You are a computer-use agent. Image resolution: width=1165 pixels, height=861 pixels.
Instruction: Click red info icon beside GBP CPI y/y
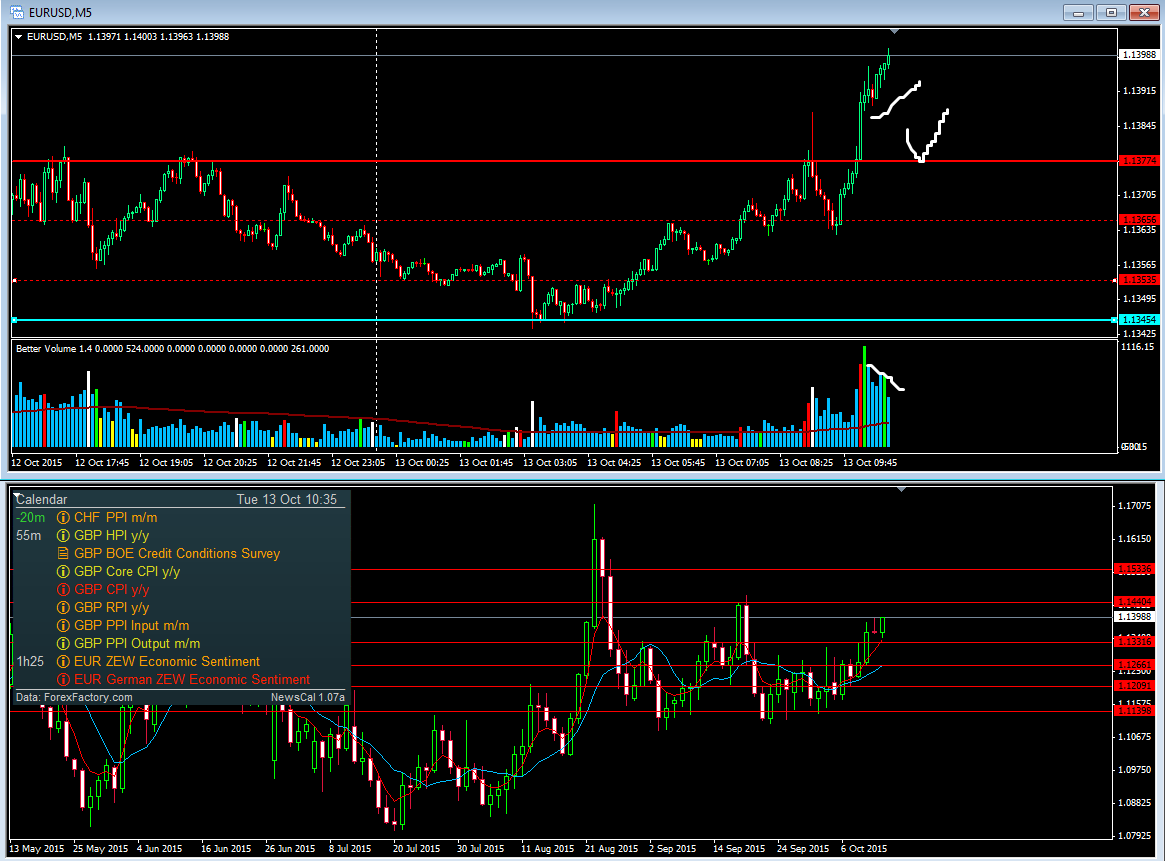[x=64, y=590]
